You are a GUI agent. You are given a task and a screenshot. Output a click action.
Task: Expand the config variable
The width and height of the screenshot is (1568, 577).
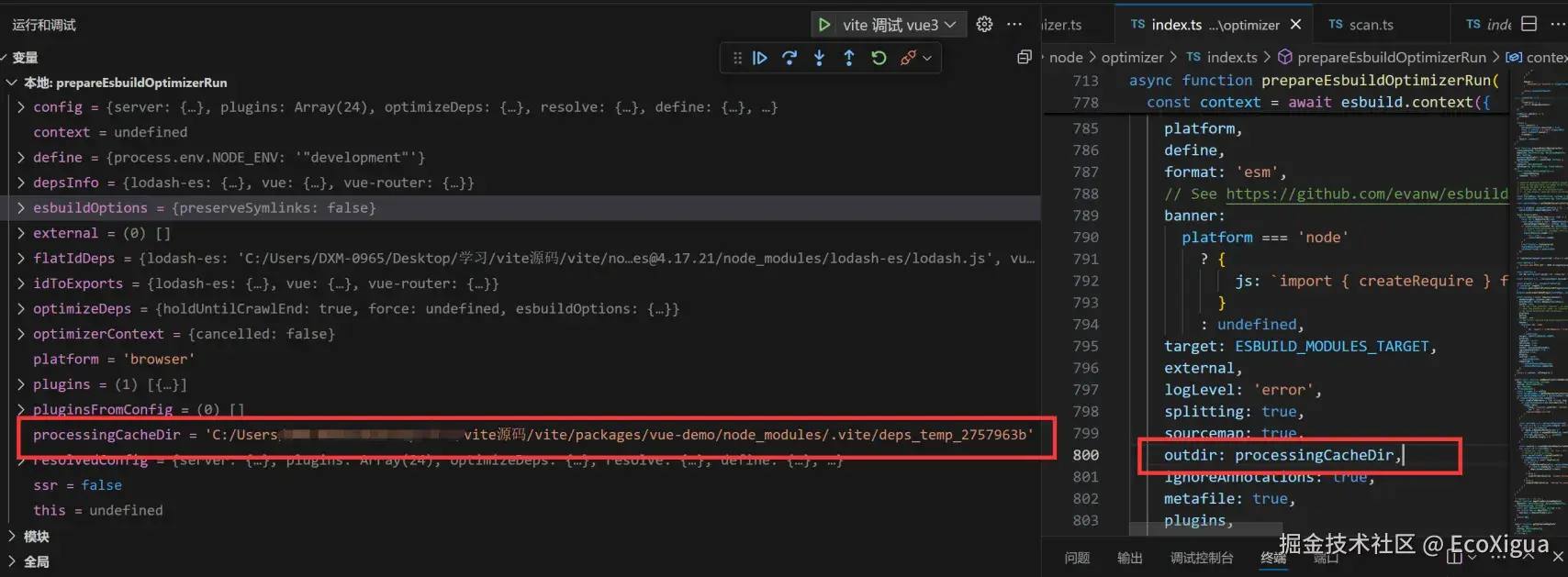21,107
